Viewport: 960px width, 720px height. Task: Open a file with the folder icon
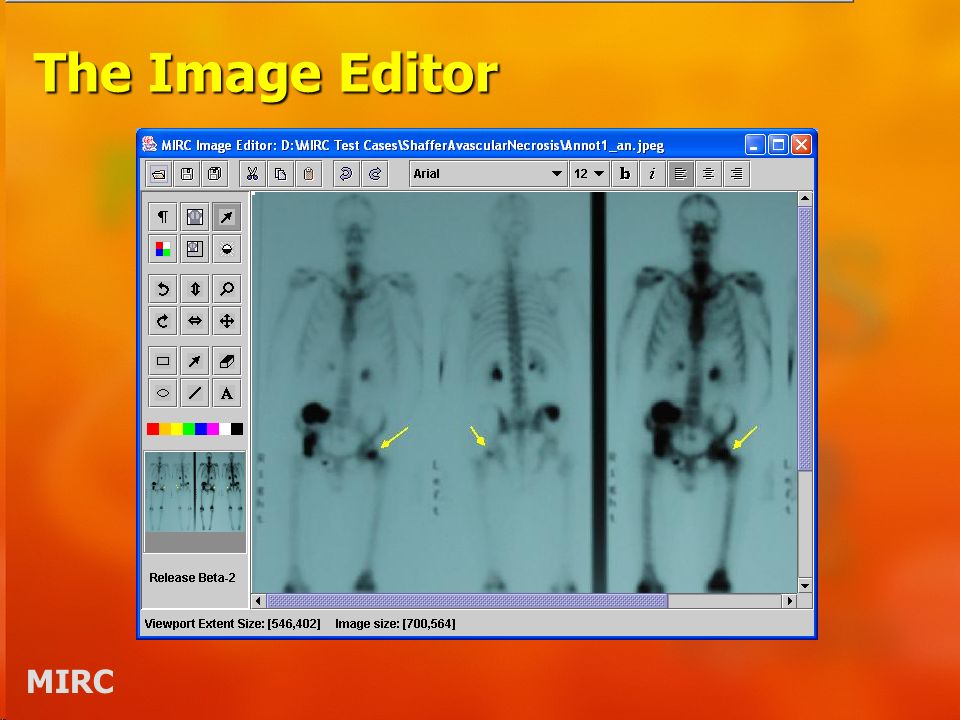(x=159, y=174)
